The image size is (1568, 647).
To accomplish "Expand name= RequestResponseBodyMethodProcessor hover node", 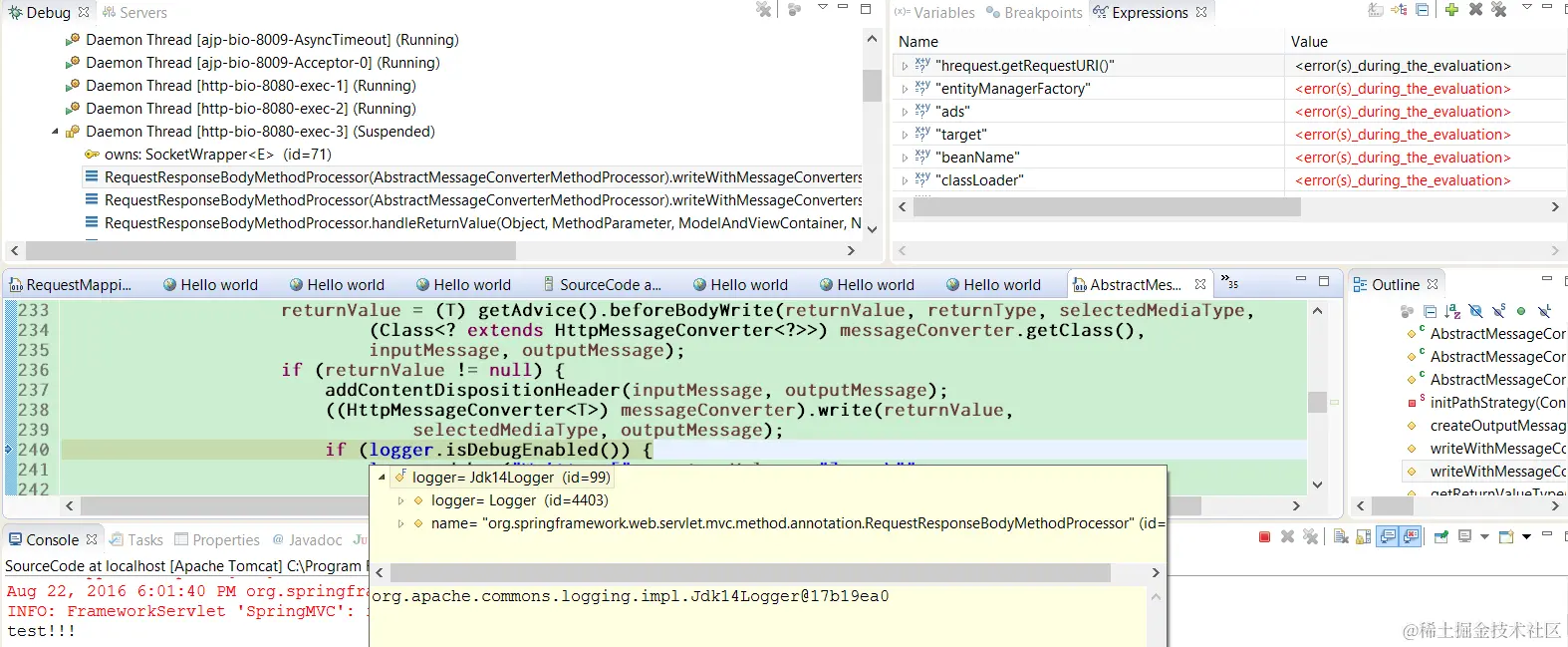I will pyautogui.click(x=400, y=523).
